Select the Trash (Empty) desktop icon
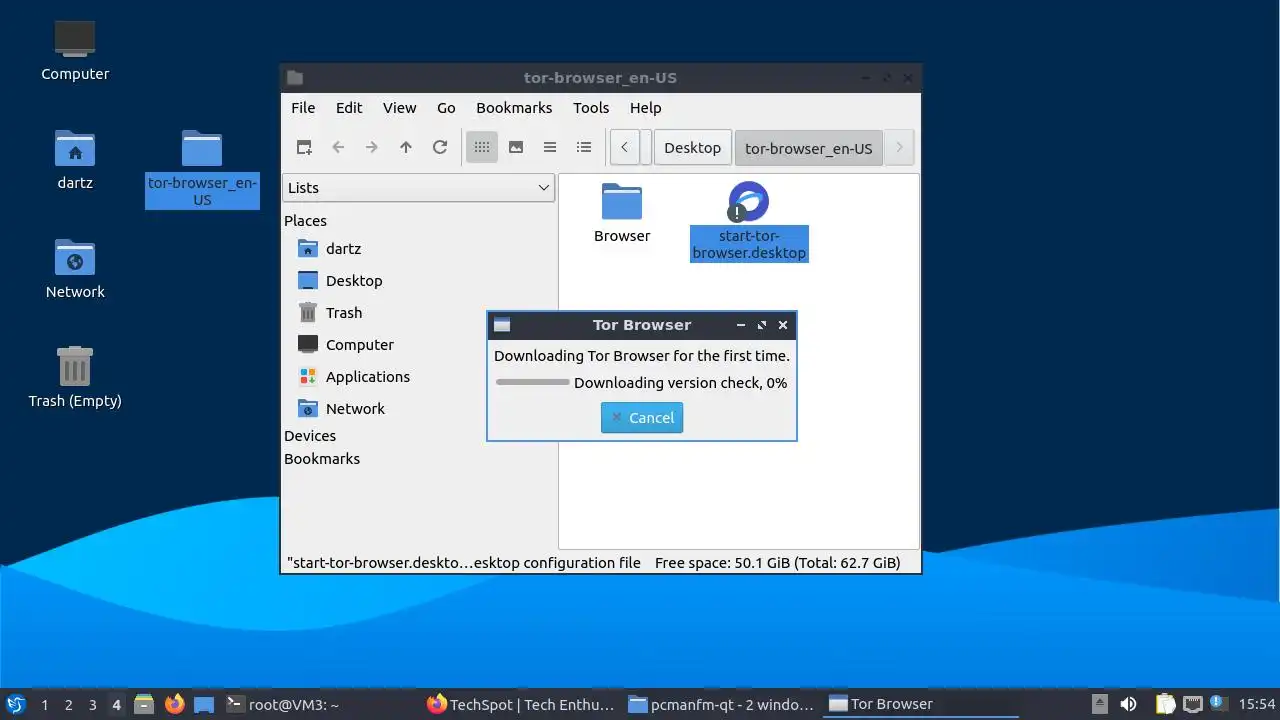This screenshot has height=720, width=1280. (x=75, y=377)
